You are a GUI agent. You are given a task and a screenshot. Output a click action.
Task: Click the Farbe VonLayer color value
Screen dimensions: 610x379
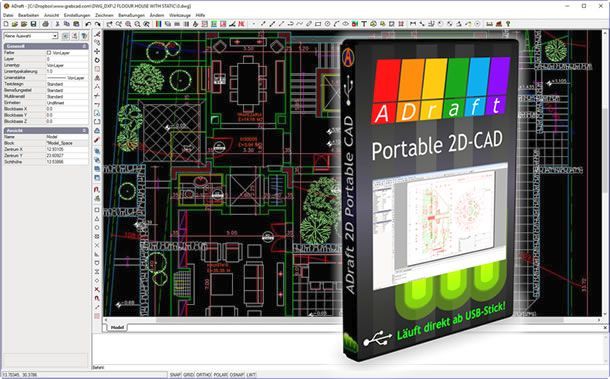tap(67, 53)
